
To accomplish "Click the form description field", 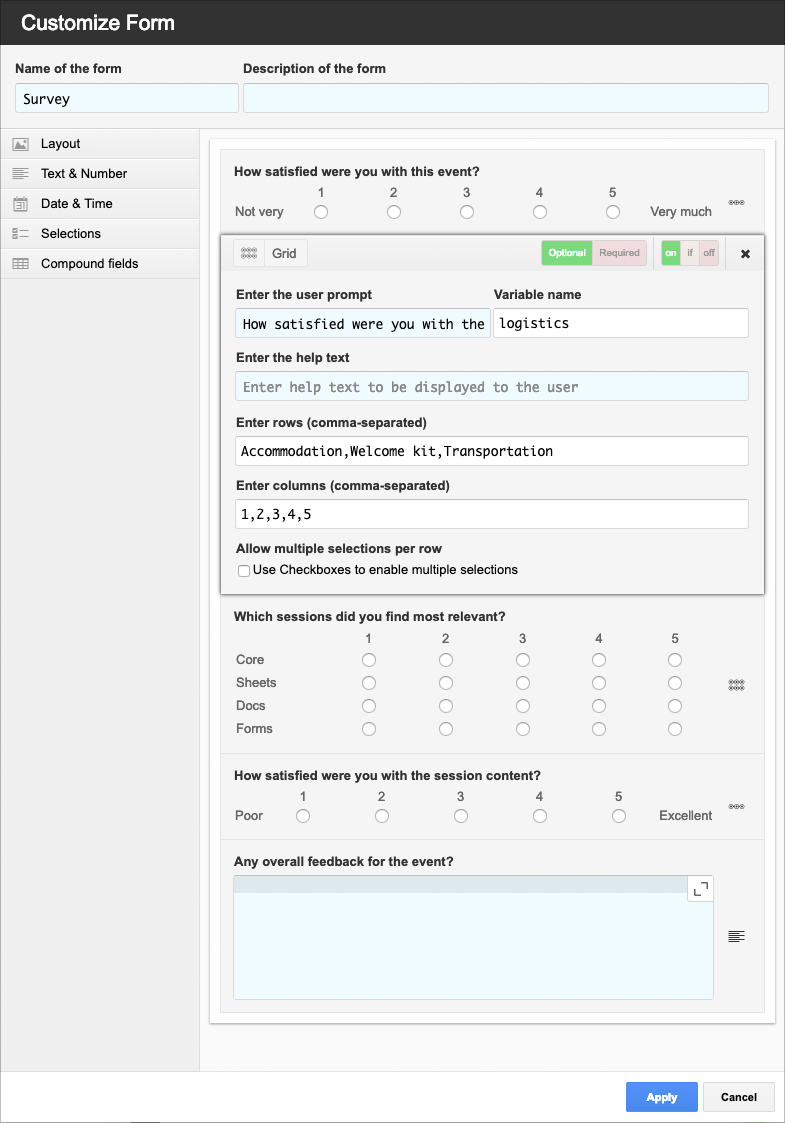I will tap(506, 98).
